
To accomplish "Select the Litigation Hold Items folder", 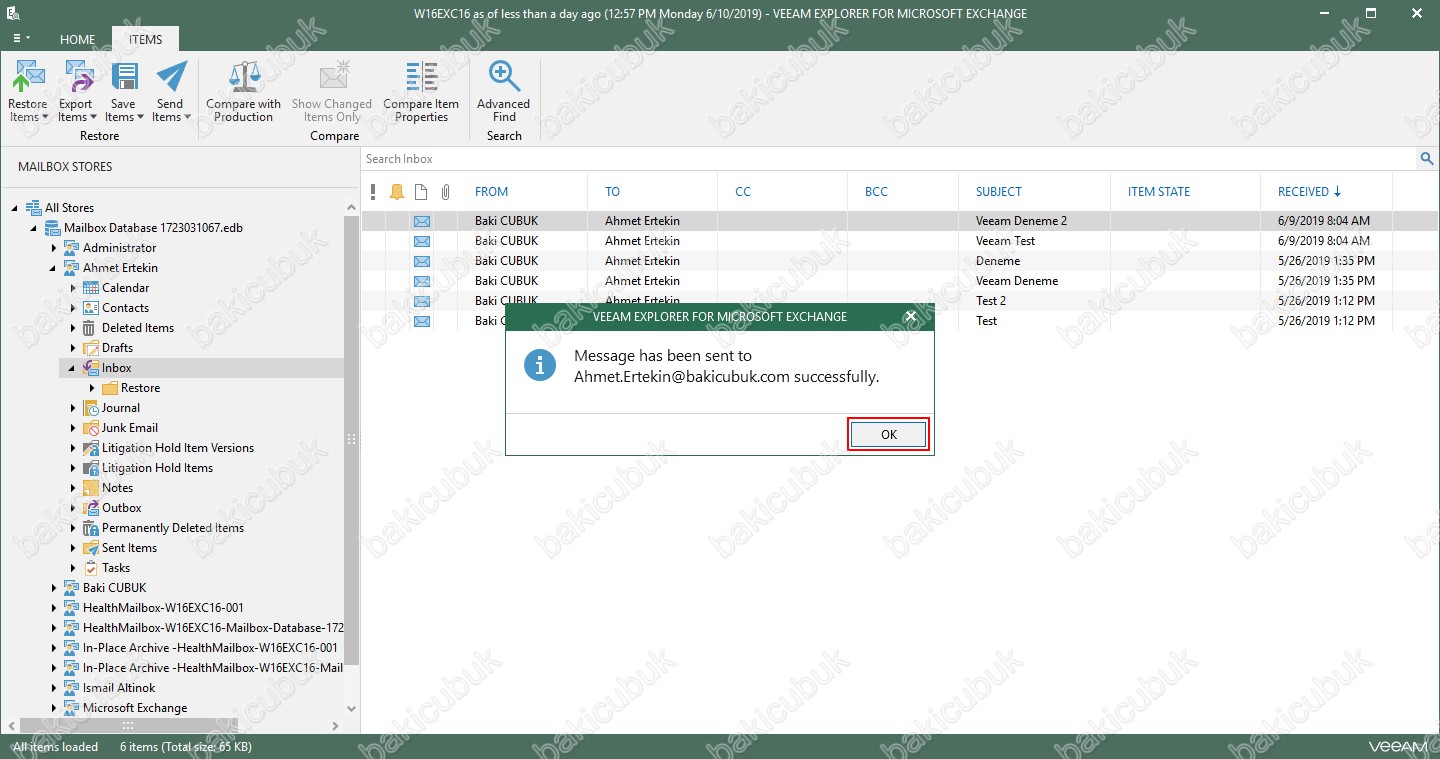I will tap(157, 468).
